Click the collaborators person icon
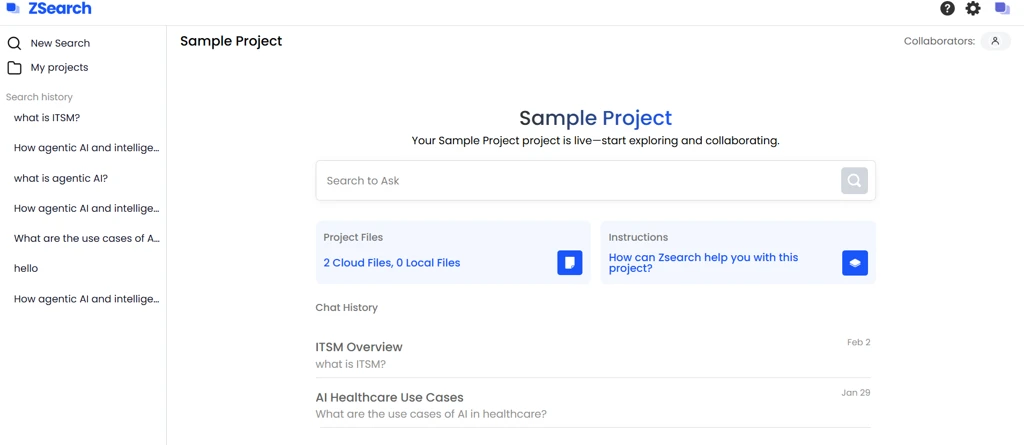The image size is (1024, 445). tap(995, 41)
